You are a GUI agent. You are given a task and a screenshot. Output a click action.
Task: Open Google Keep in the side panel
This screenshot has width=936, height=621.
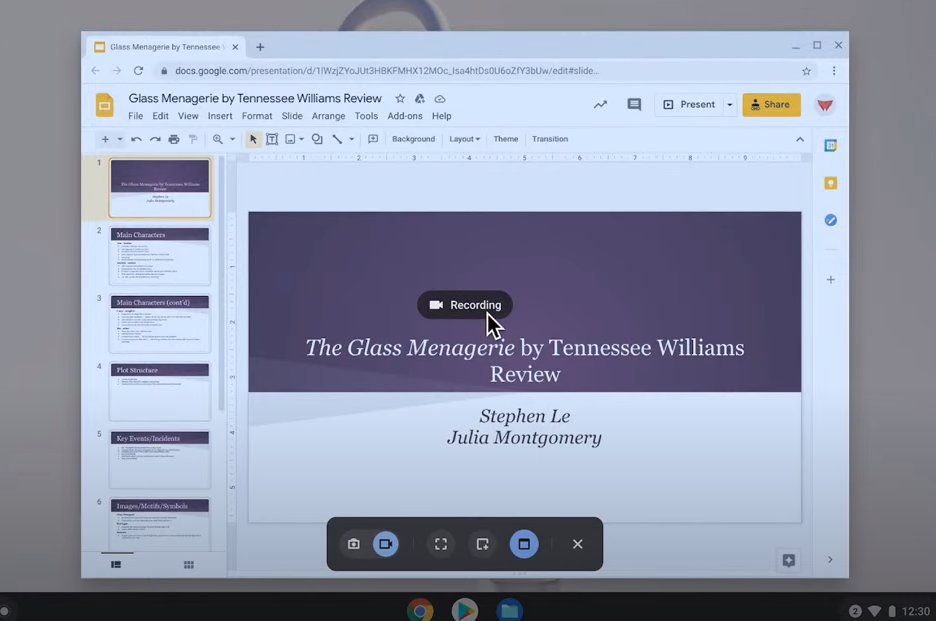coord(831,182)
